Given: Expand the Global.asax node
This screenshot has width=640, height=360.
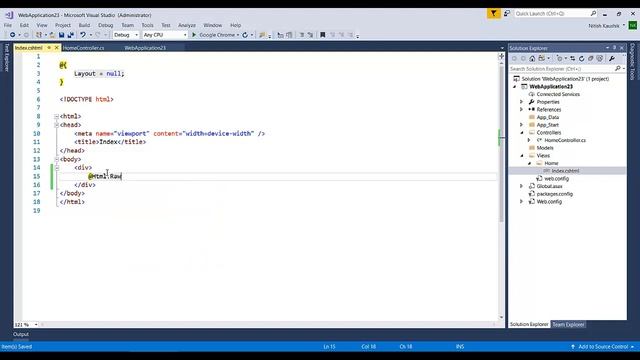Looking at the screenshot, I should 521,186.
